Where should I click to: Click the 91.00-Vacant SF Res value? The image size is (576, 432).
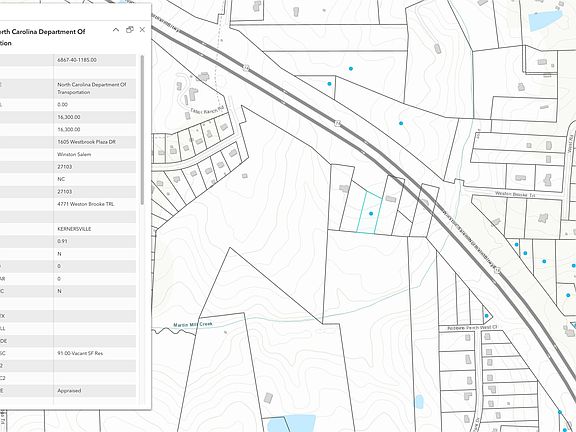click(80, 353)
